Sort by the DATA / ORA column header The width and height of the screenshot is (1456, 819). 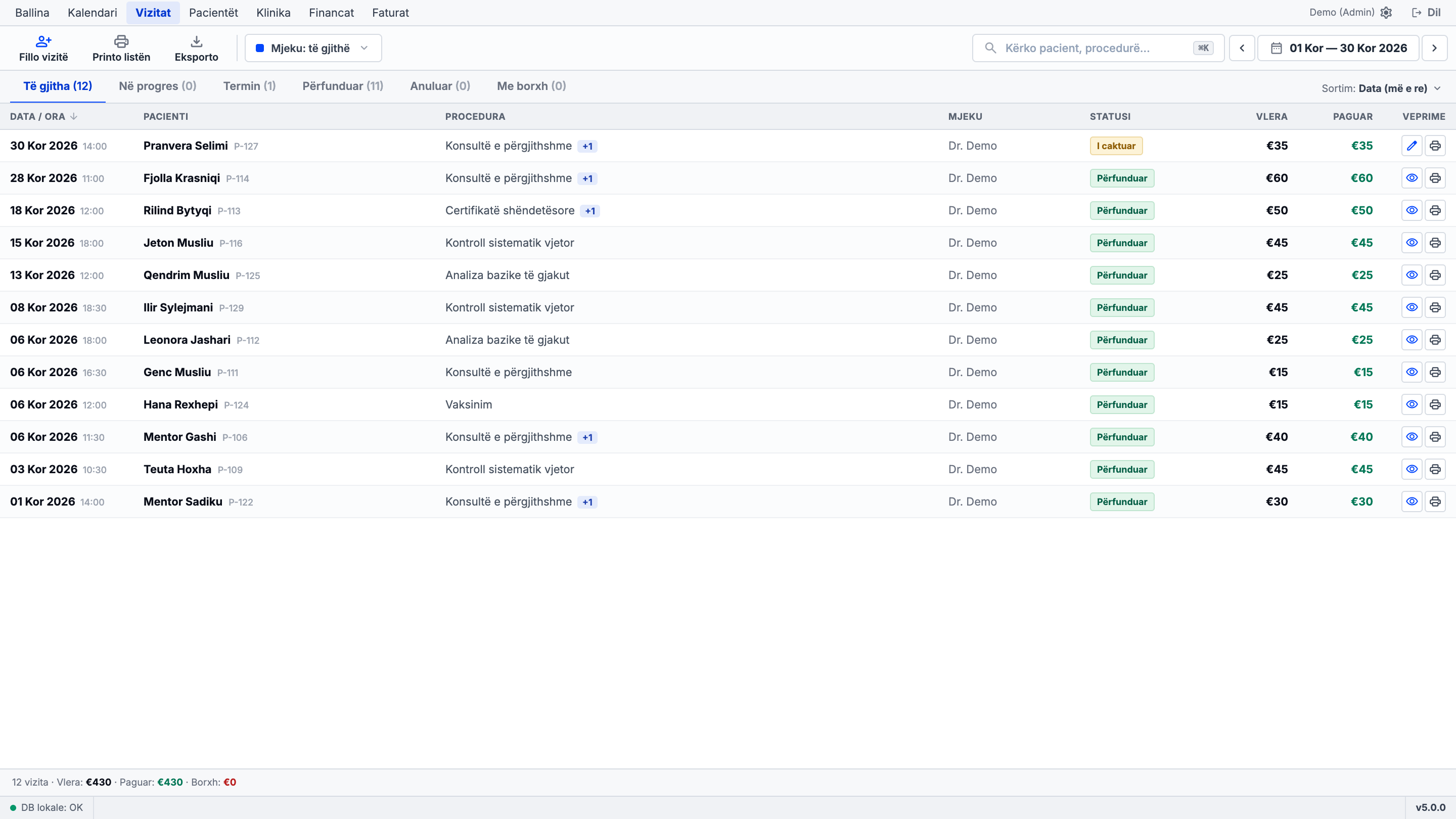click(x=43, y=116)
